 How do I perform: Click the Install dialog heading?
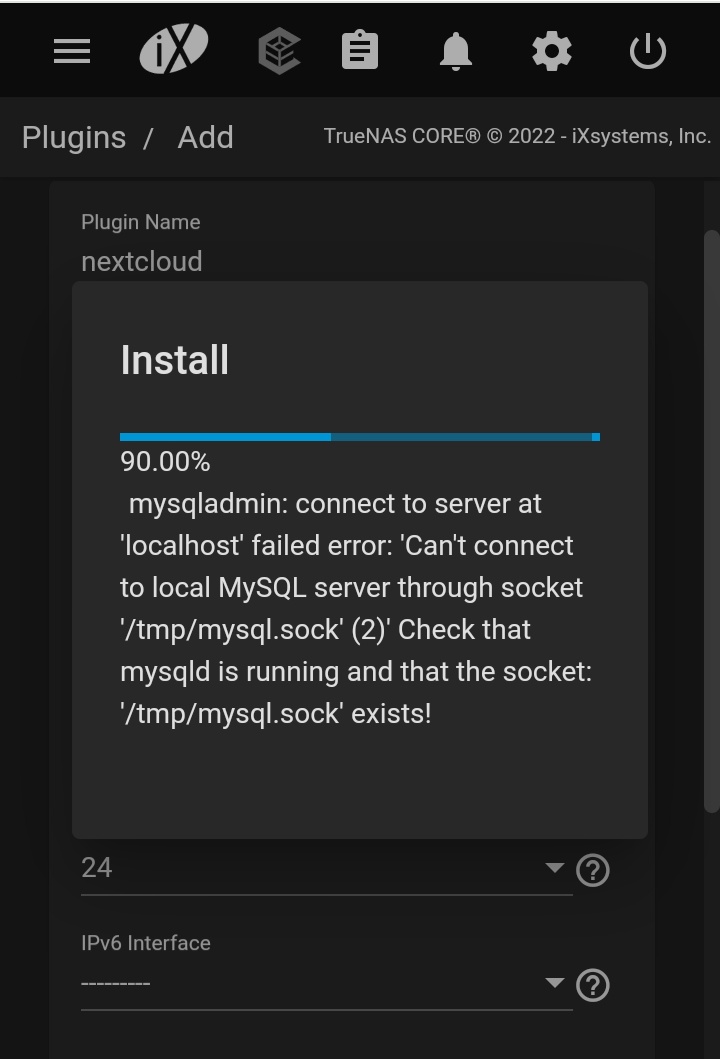click(174, 359)
